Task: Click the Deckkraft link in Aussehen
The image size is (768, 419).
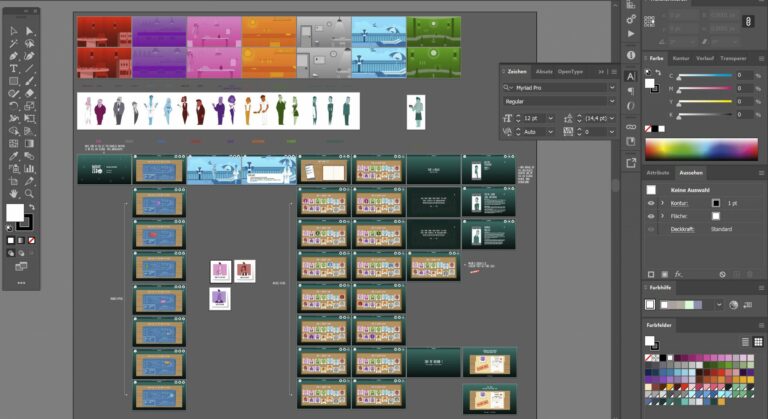Action: [682, 229]
